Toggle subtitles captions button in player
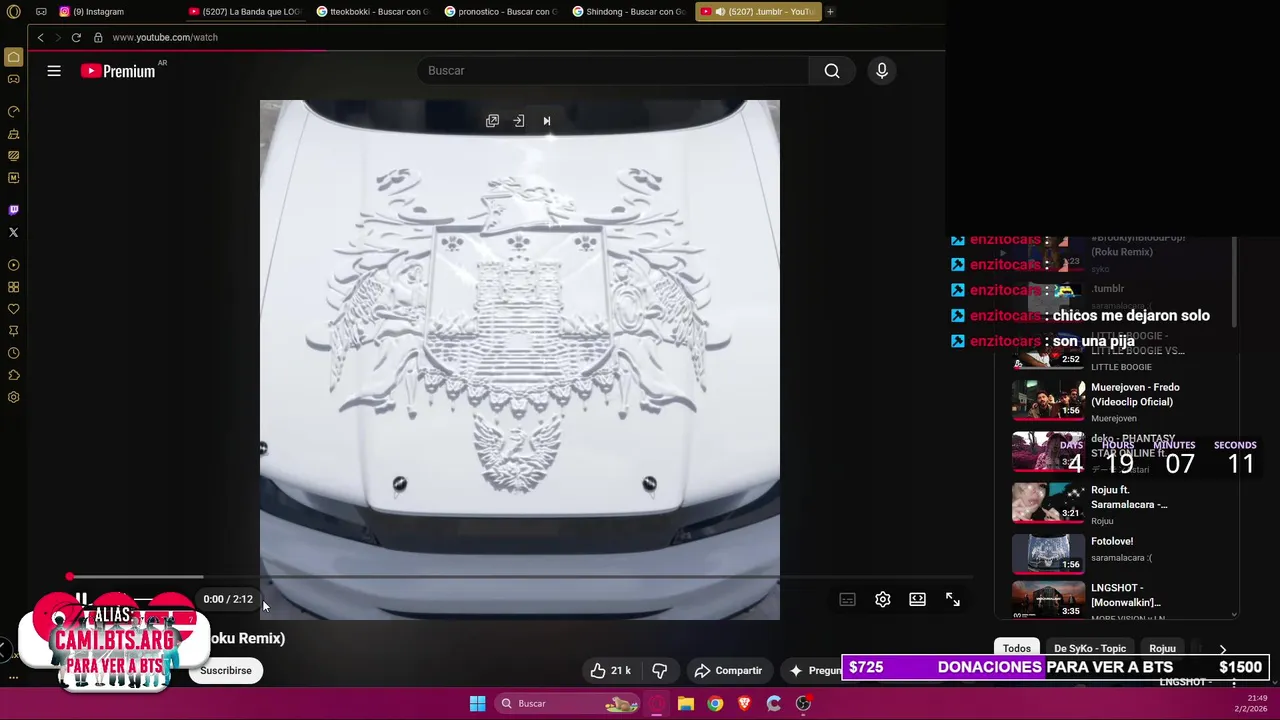The width and height of the screenshot is (1280, 720). pyautogui.click(x=847, y=599)
